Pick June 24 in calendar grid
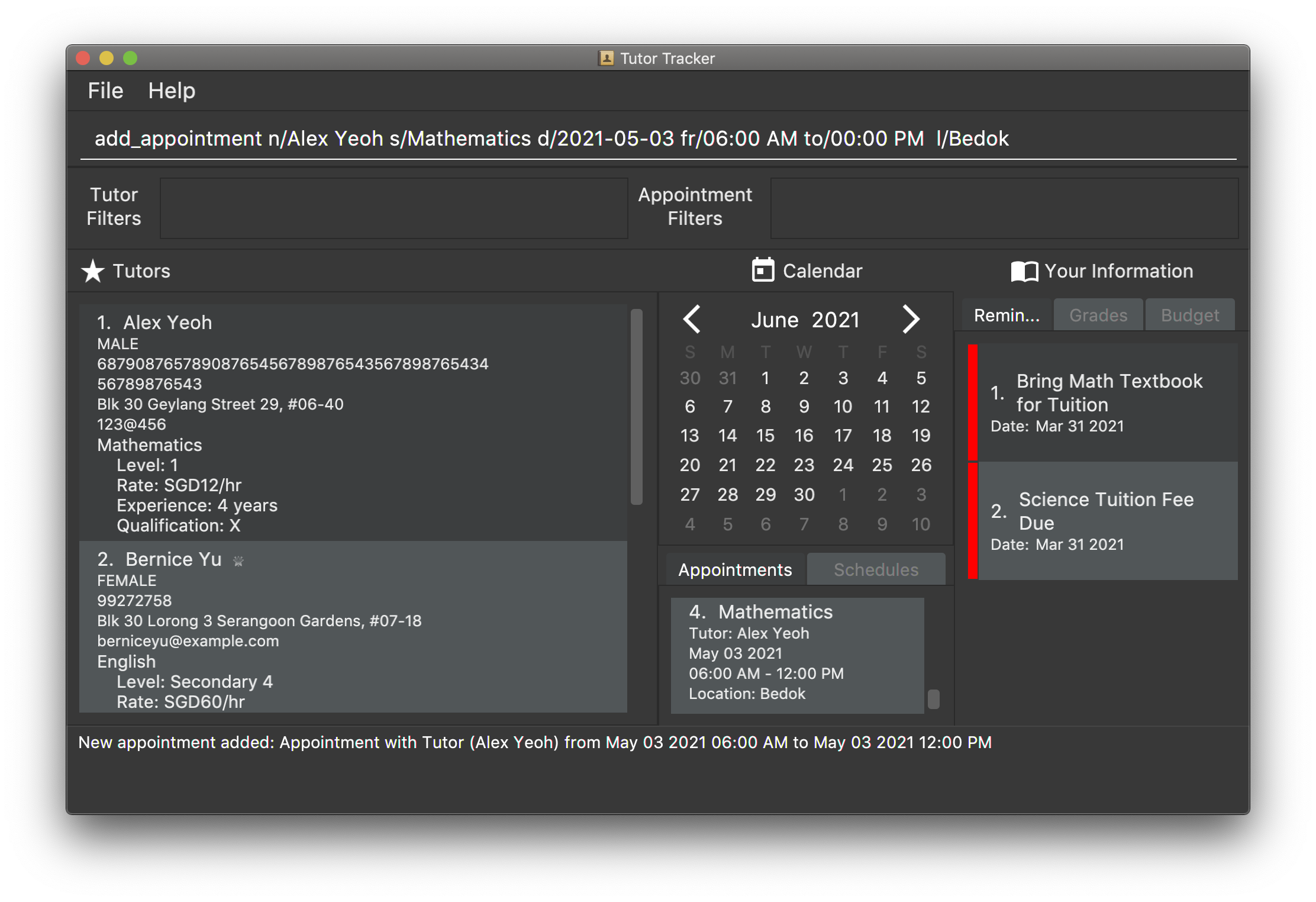Screen dimensions: 1316x902 tap(843, 465)
